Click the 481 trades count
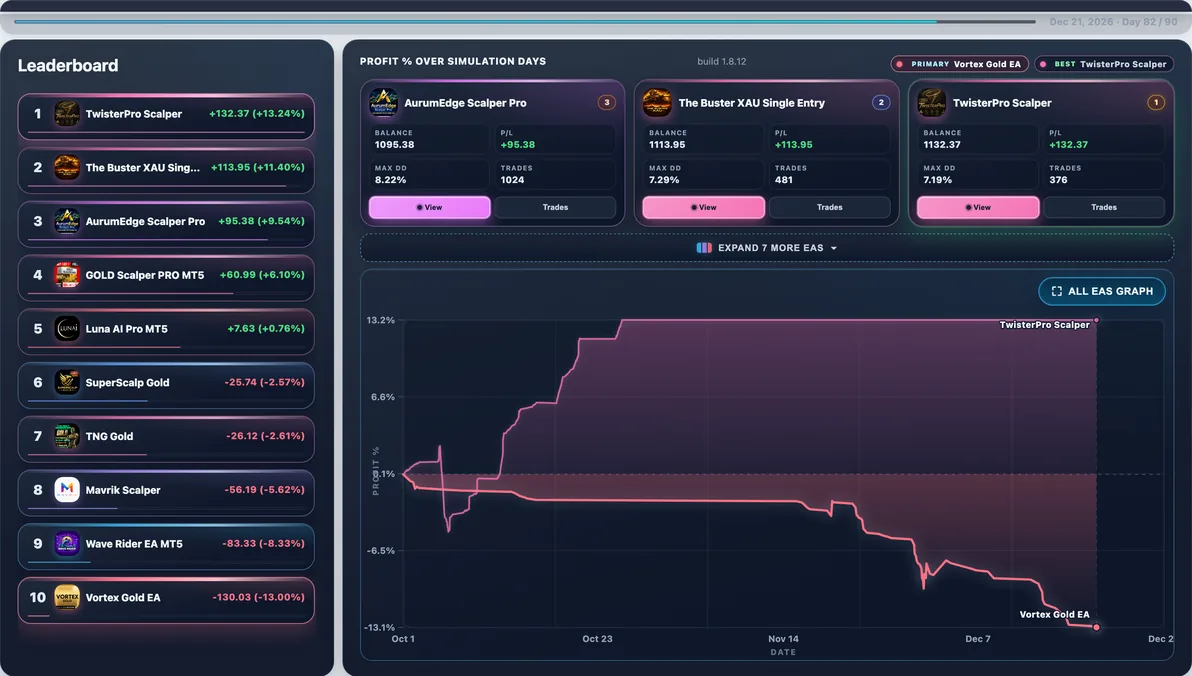The width and height of the screenshot is (1192, 676). (x=784, y=180)
